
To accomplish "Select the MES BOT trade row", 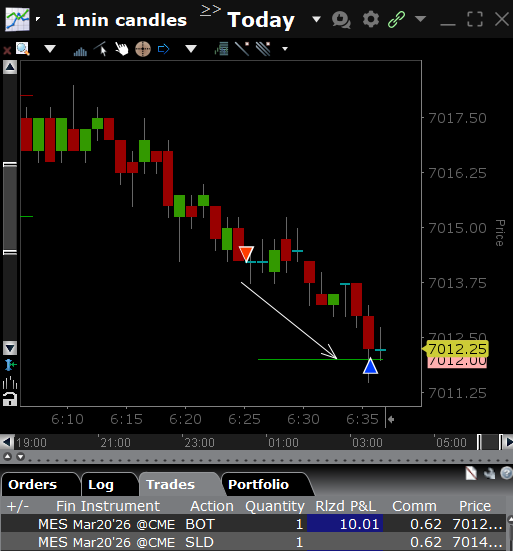I will (253, 524).
